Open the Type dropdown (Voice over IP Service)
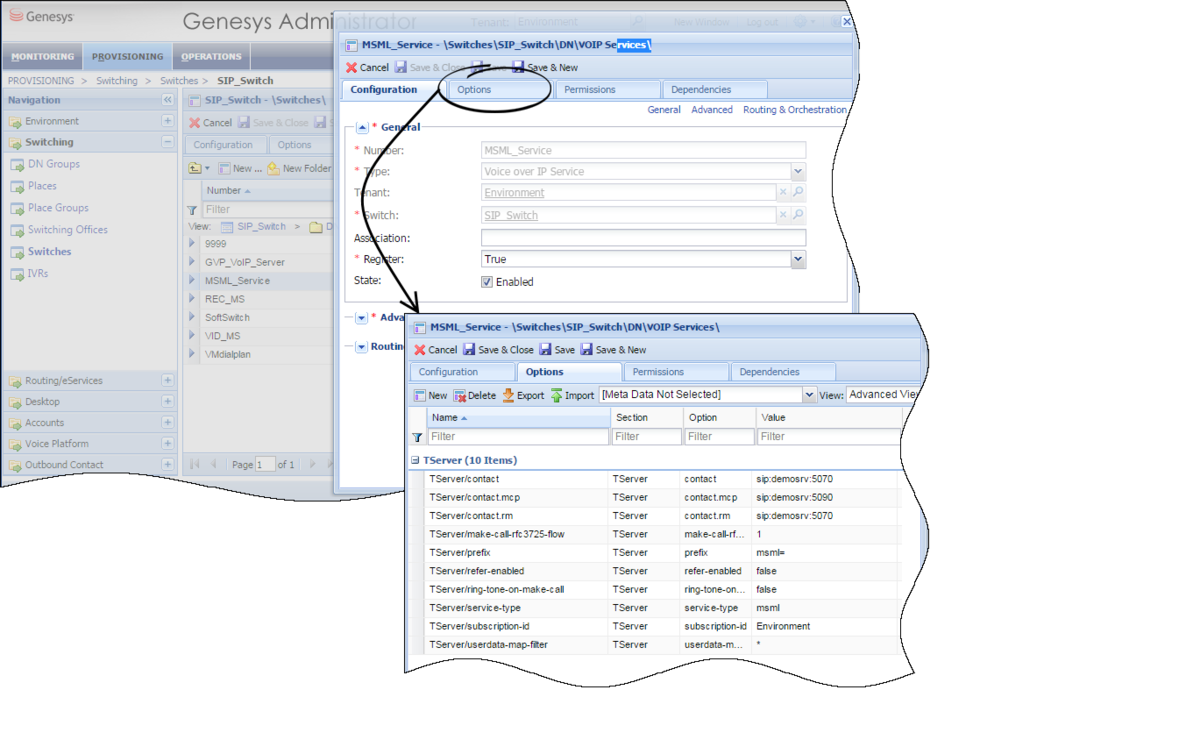Screen dimensions: 1200x754 [798, 172]
